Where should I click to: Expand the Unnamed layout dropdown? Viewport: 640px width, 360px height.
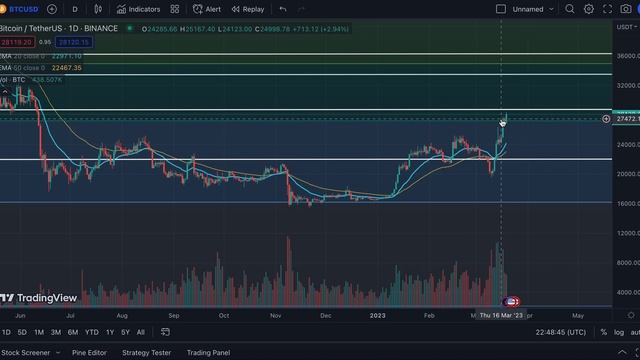[x=533, y=9]
